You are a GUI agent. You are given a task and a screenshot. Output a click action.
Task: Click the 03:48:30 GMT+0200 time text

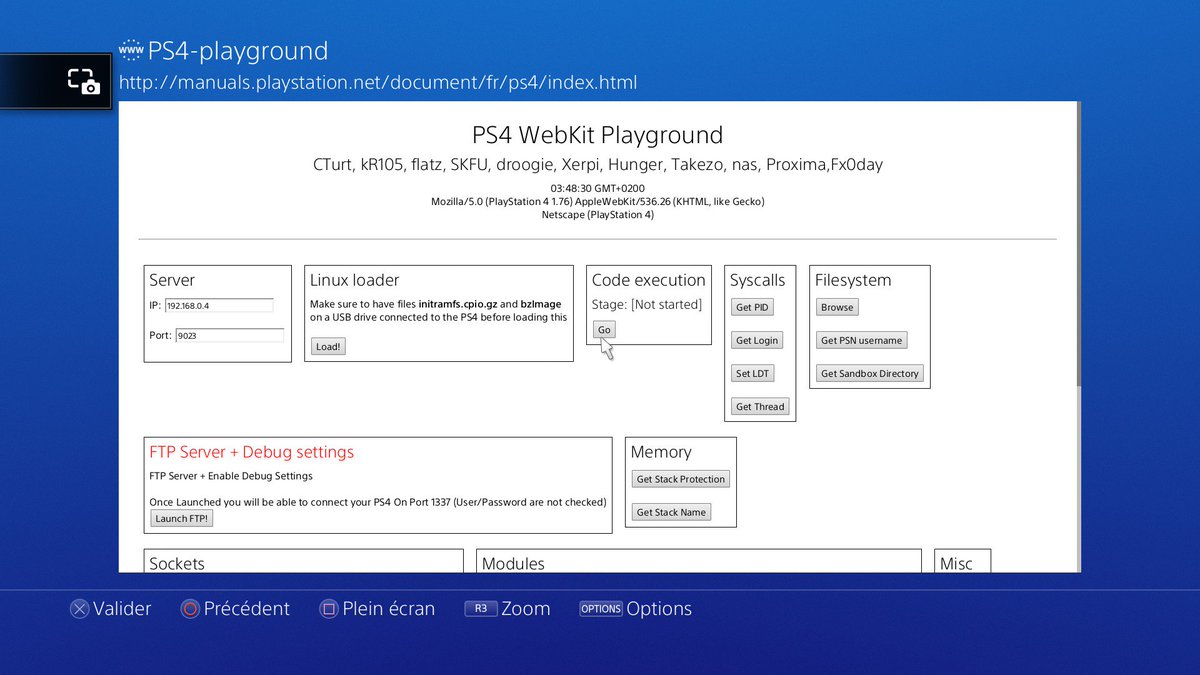click(x=597, y=188)
